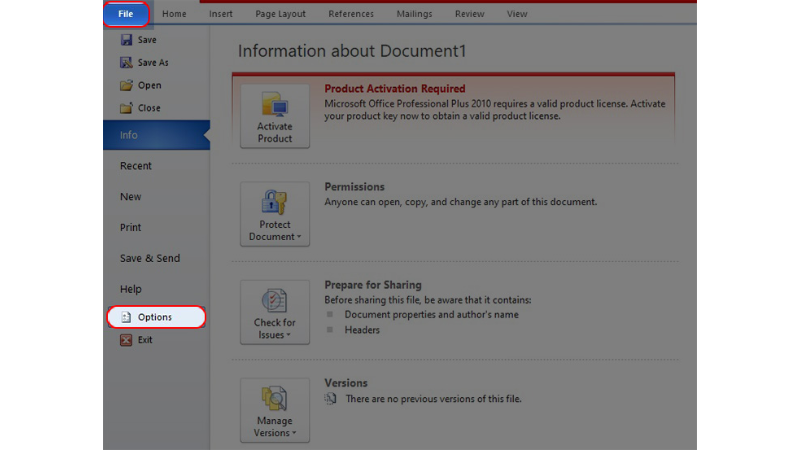Screen dimensions: 800x450
Task: Expand the Manage Versions dropdown
Action: click(x=275, y=410)
